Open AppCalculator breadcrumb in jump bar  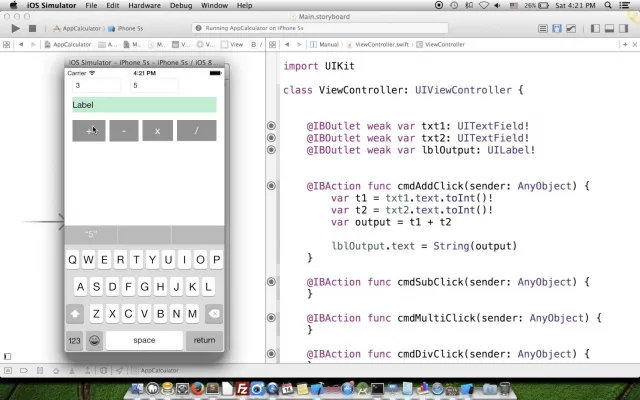coord(68,44)
